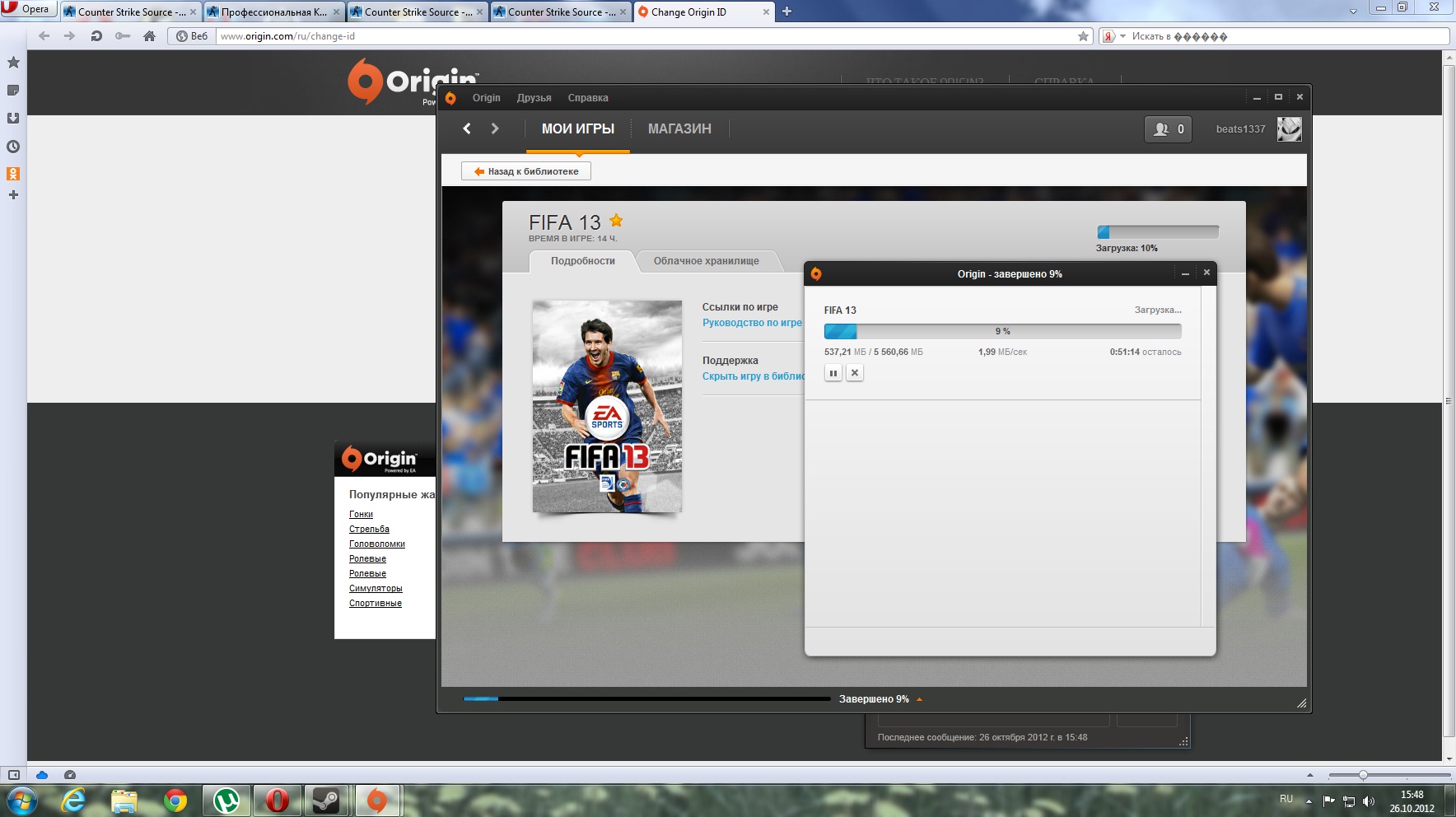Click Назад к библиотеке button
This screenshot has width=1456, height=817.
526,171
